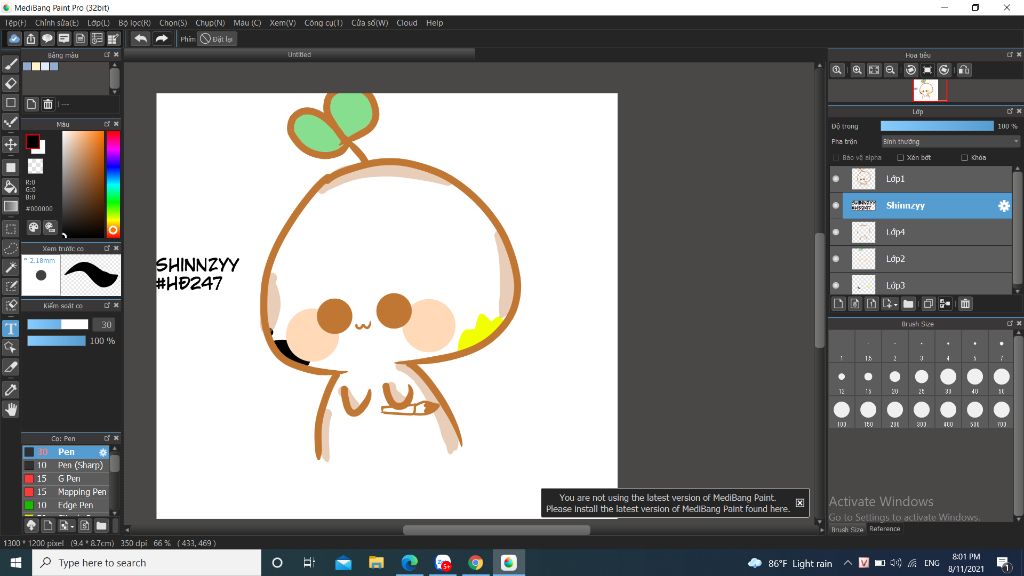
Task: Click the Undo arrow
Action: [140, 39]
